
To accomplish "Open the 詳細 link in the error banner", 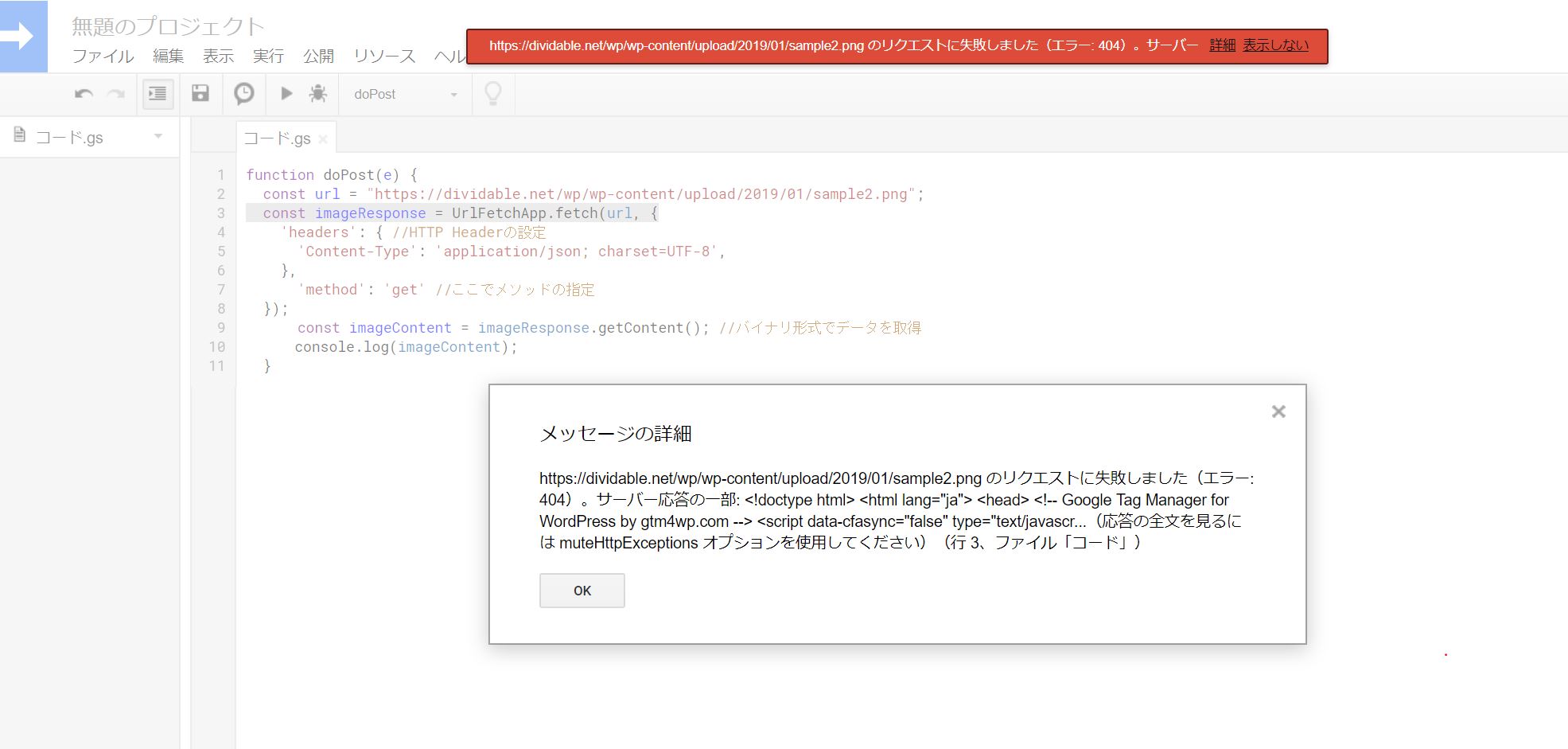I will coord(1220,45).
